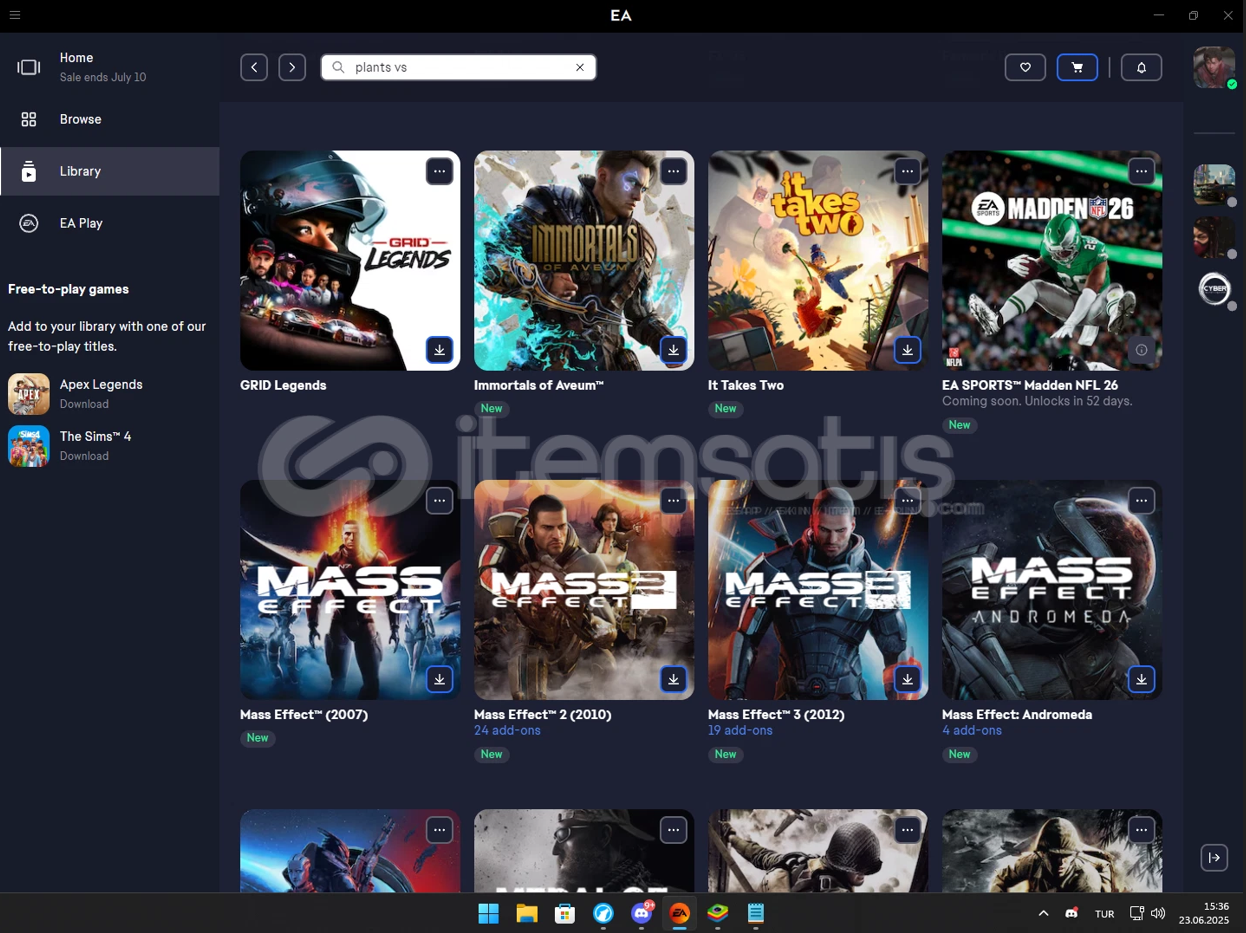This screenshot has height=933, width=1246.
Task: Open more options for It Takes Two
Action: point(908,171)
